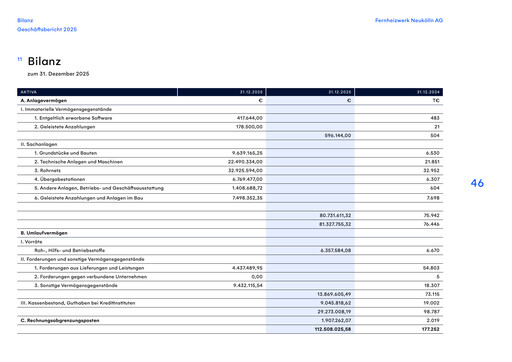Click the subtotal 596.144,00

point(338,135)
